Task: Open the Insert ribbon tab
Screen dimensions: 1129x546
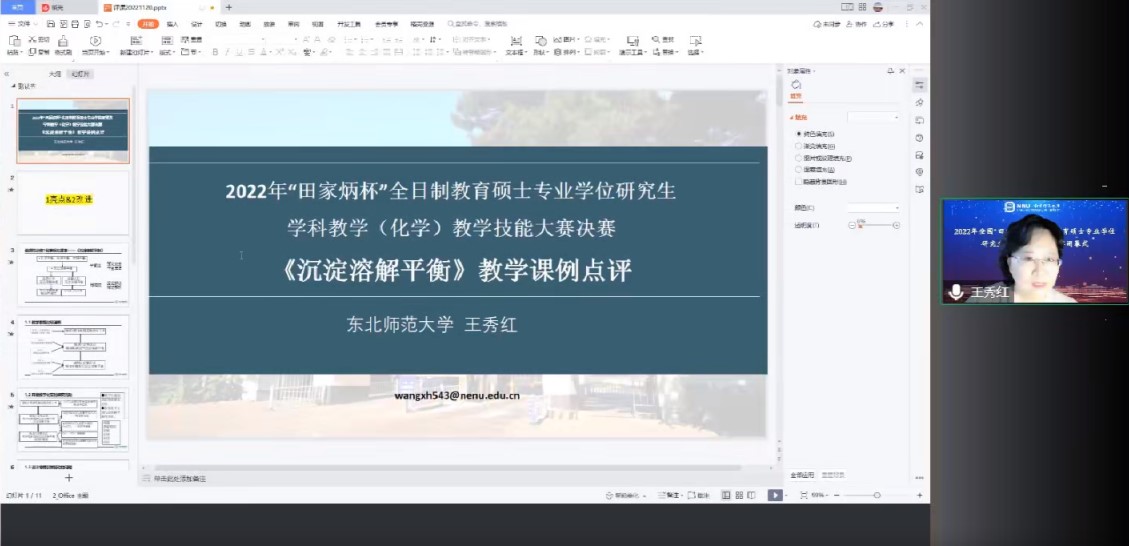Action: click(172, 23)
